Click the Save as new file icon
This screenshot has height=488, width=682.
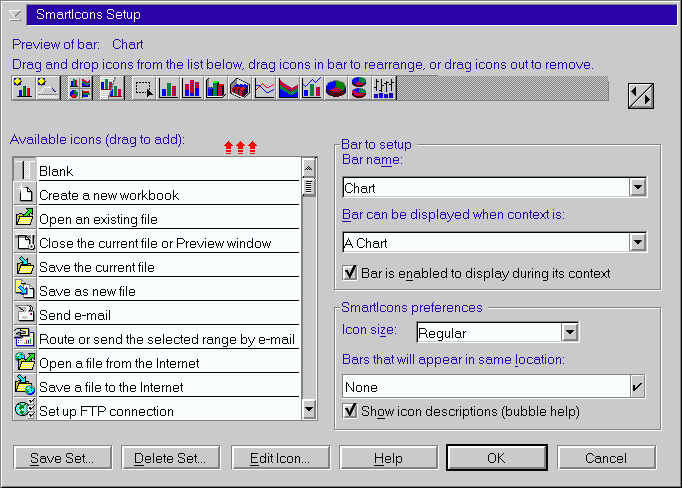pyautogui.click(x=25, y=290)
